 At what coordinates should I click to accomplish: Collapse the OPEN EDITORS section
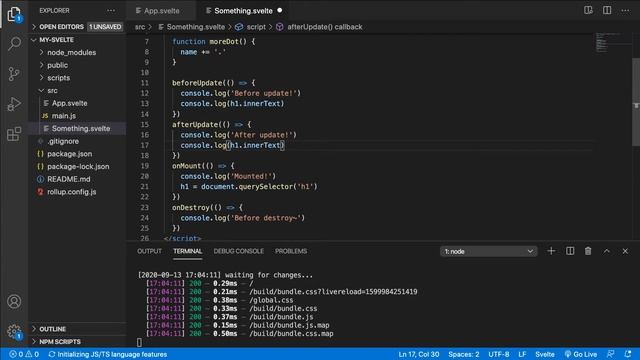(77, 27)
